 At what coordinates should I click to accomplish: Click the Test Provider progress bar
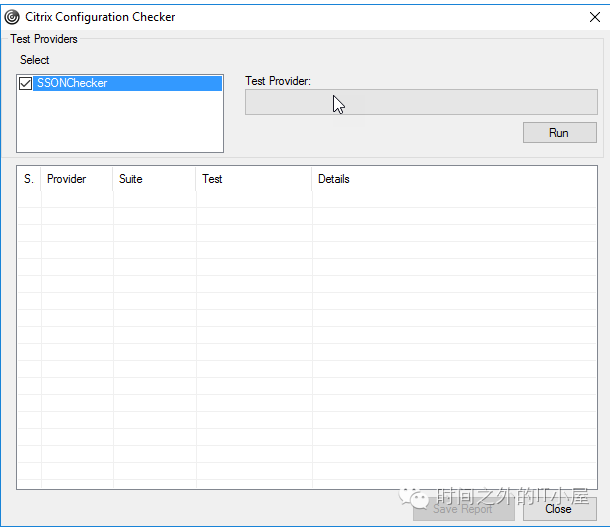click(421, 102)
